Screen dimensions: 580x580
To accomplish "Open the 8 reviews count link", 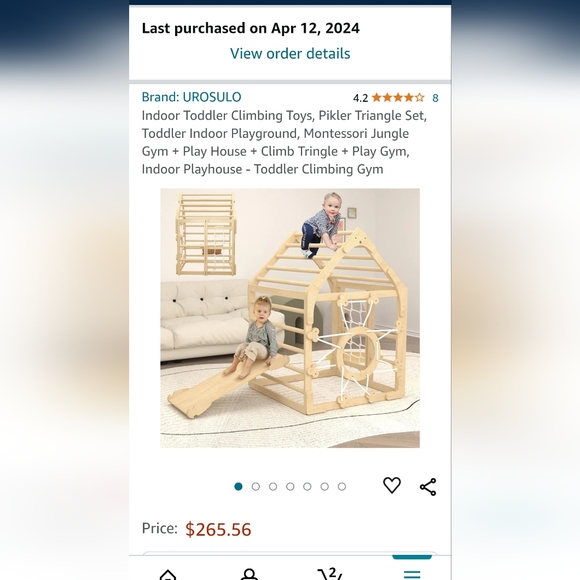I will (435, 98).
